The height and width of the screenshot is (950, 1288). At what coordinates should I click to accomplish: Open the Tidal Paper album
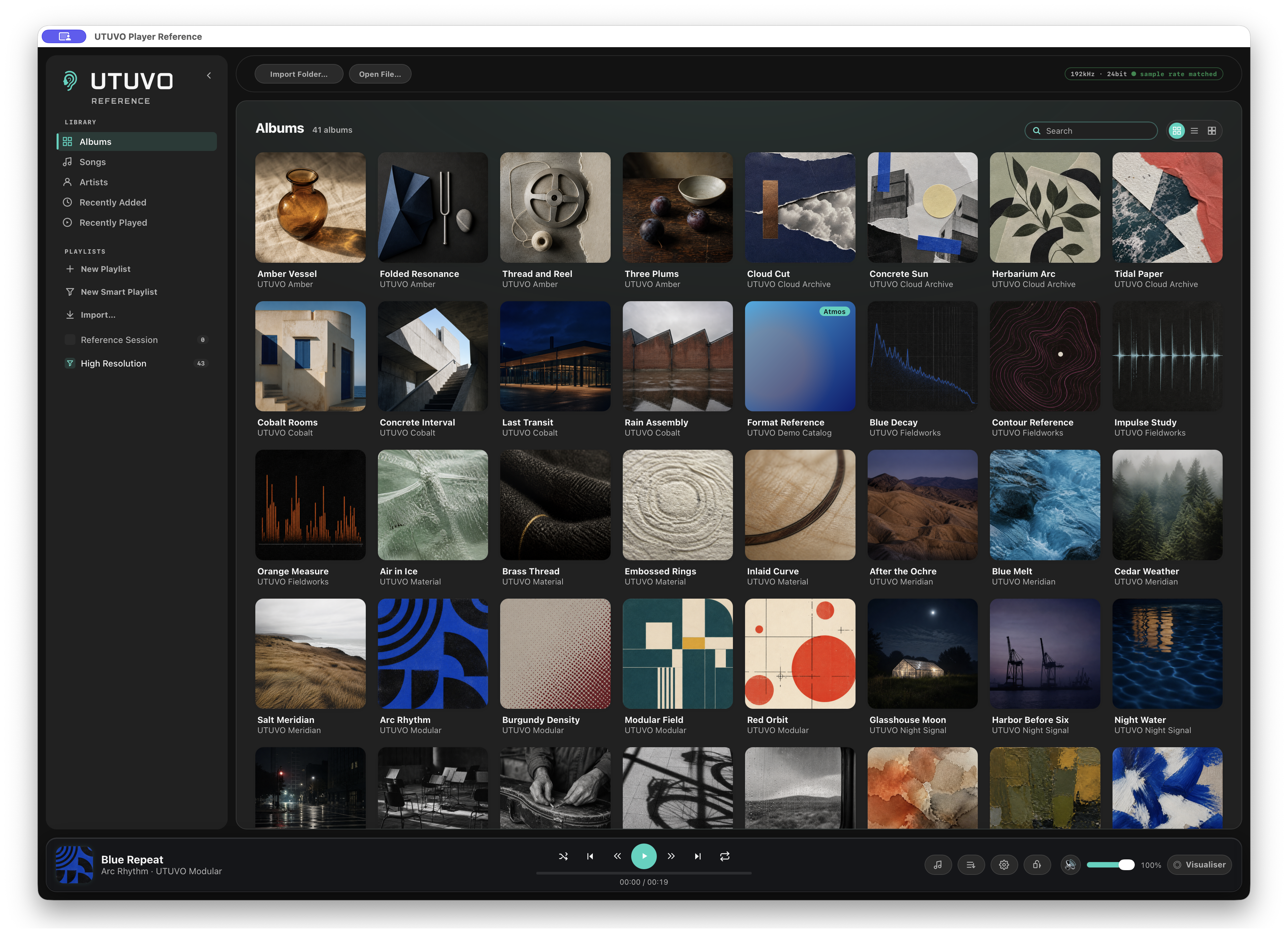(x=1167, y=208)
